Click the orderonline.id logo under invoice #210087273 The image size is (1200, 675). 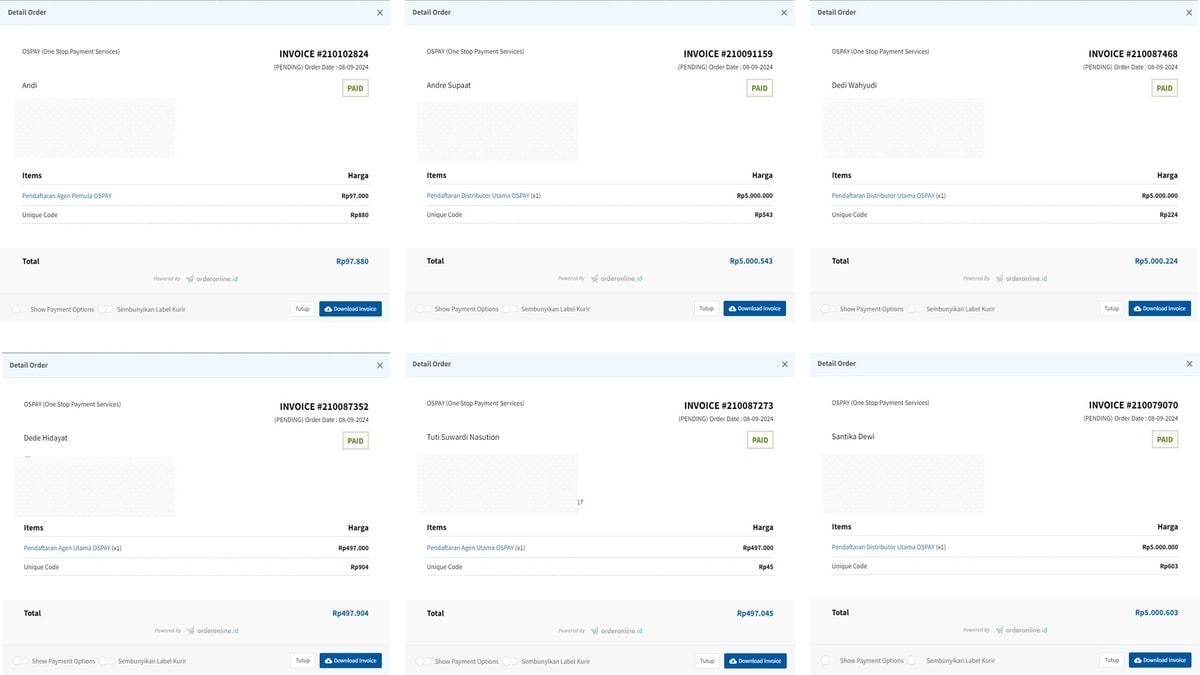(616, 631)
